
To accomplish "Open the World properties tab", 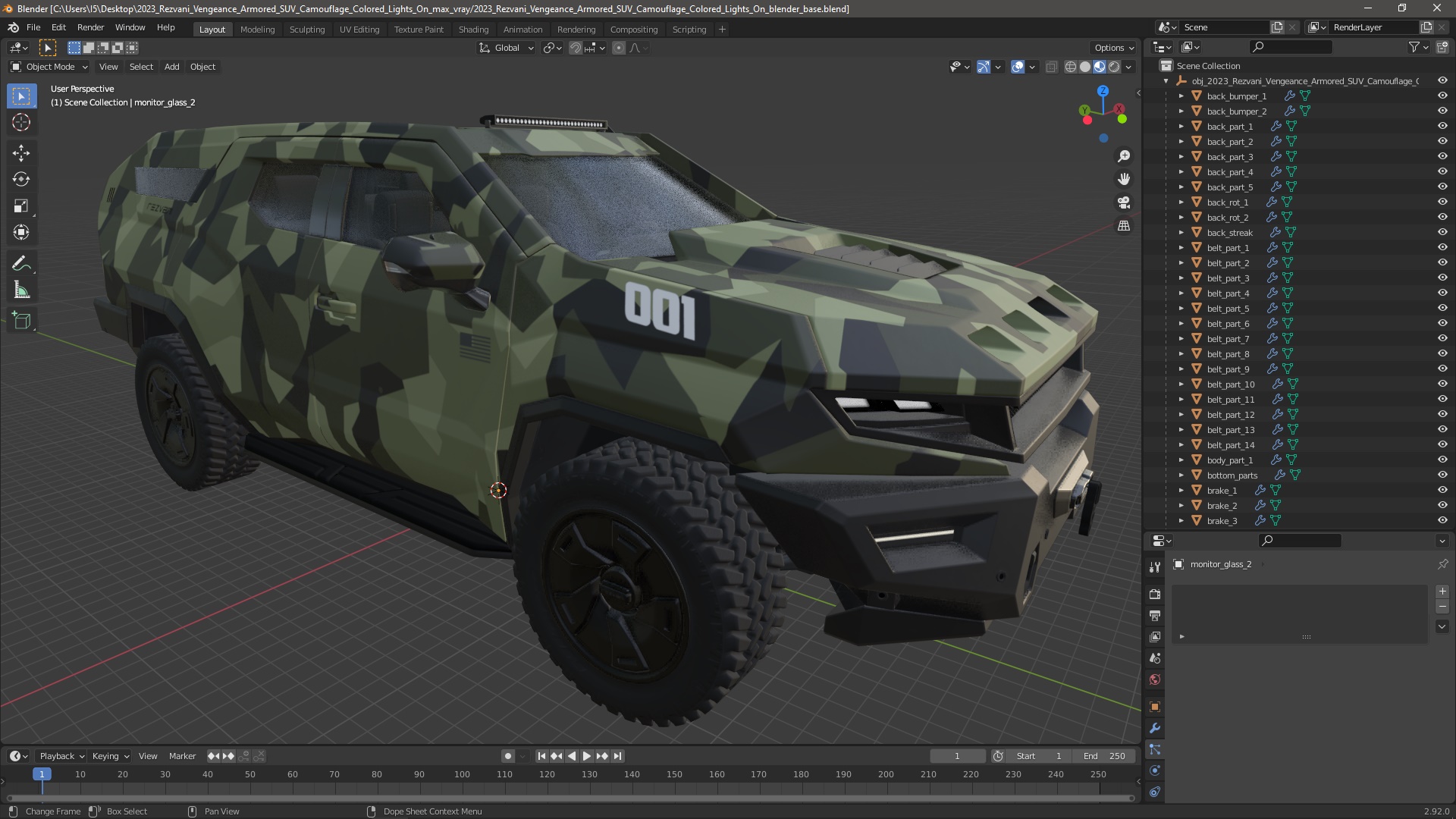I will point(1155,679).
